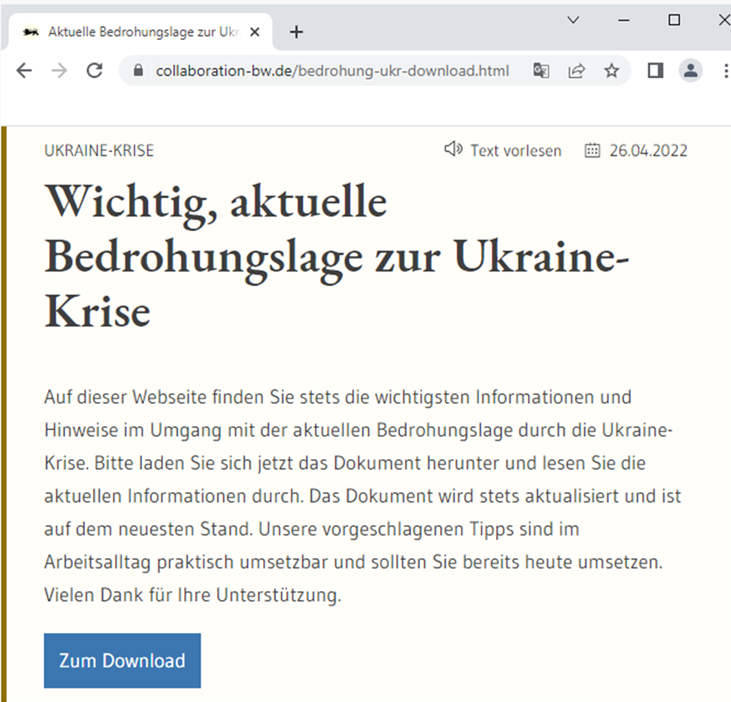Click the headline Wichtig, aktuelle Bedrohungslage
This screenshot has height=702, width=731.
point(337,256)
